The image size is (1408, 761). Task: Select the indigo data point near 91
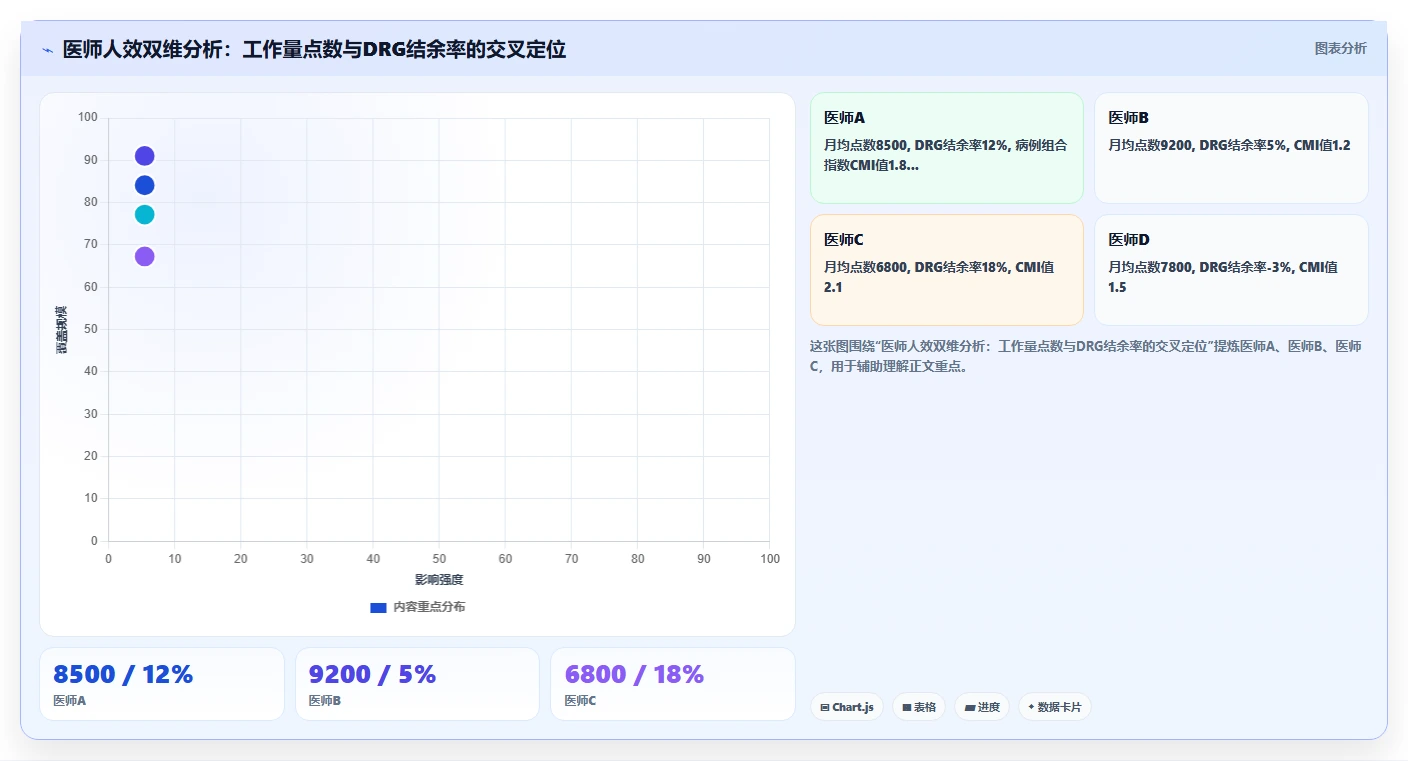coord(144,156)
